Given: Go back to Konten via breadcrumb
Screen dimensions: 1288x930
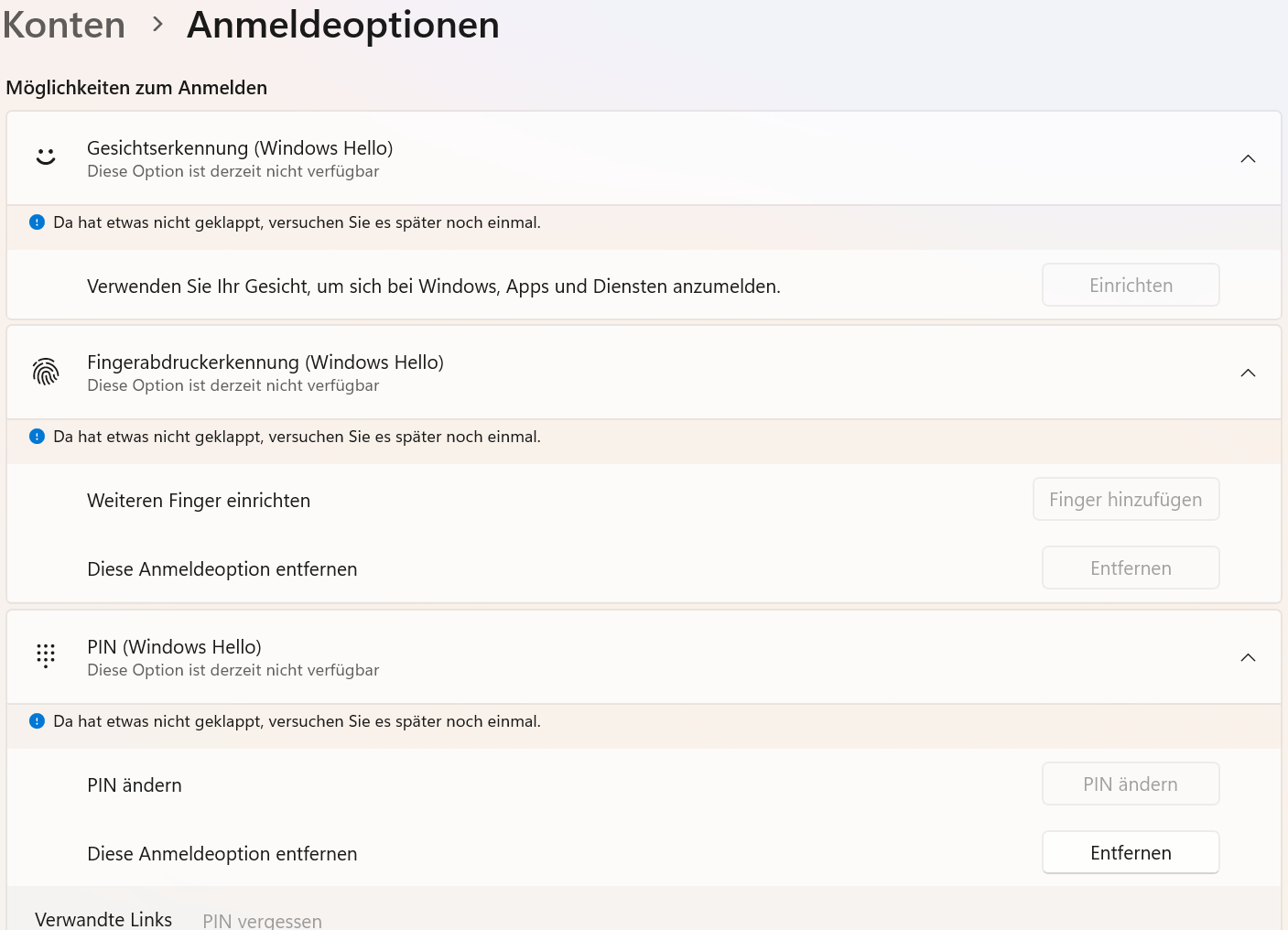Looking at the screenshot, I should point(64,25).
